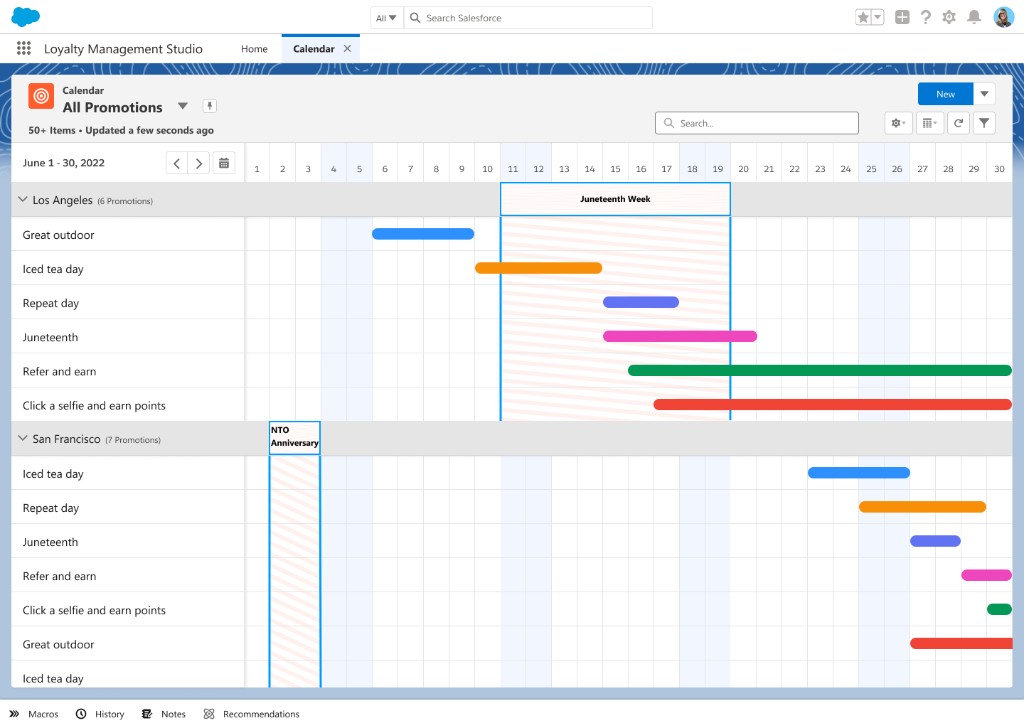
Task: Click San Francisco Great outdoor red bar
Action: point(961,643)
